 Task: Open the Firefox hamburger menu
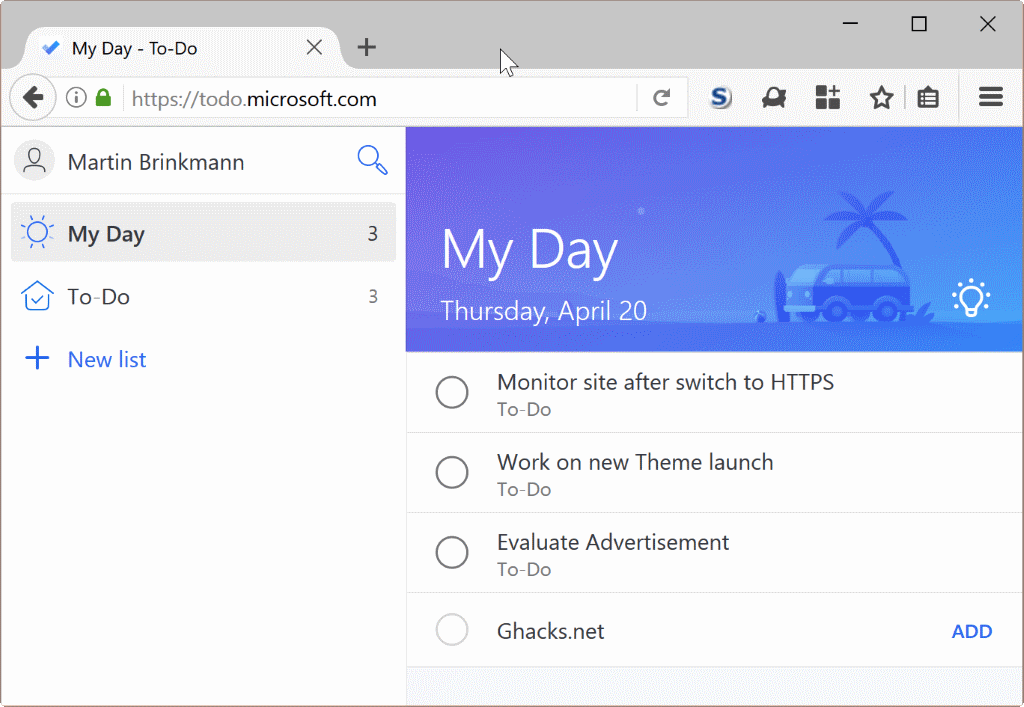coord(990,97)
